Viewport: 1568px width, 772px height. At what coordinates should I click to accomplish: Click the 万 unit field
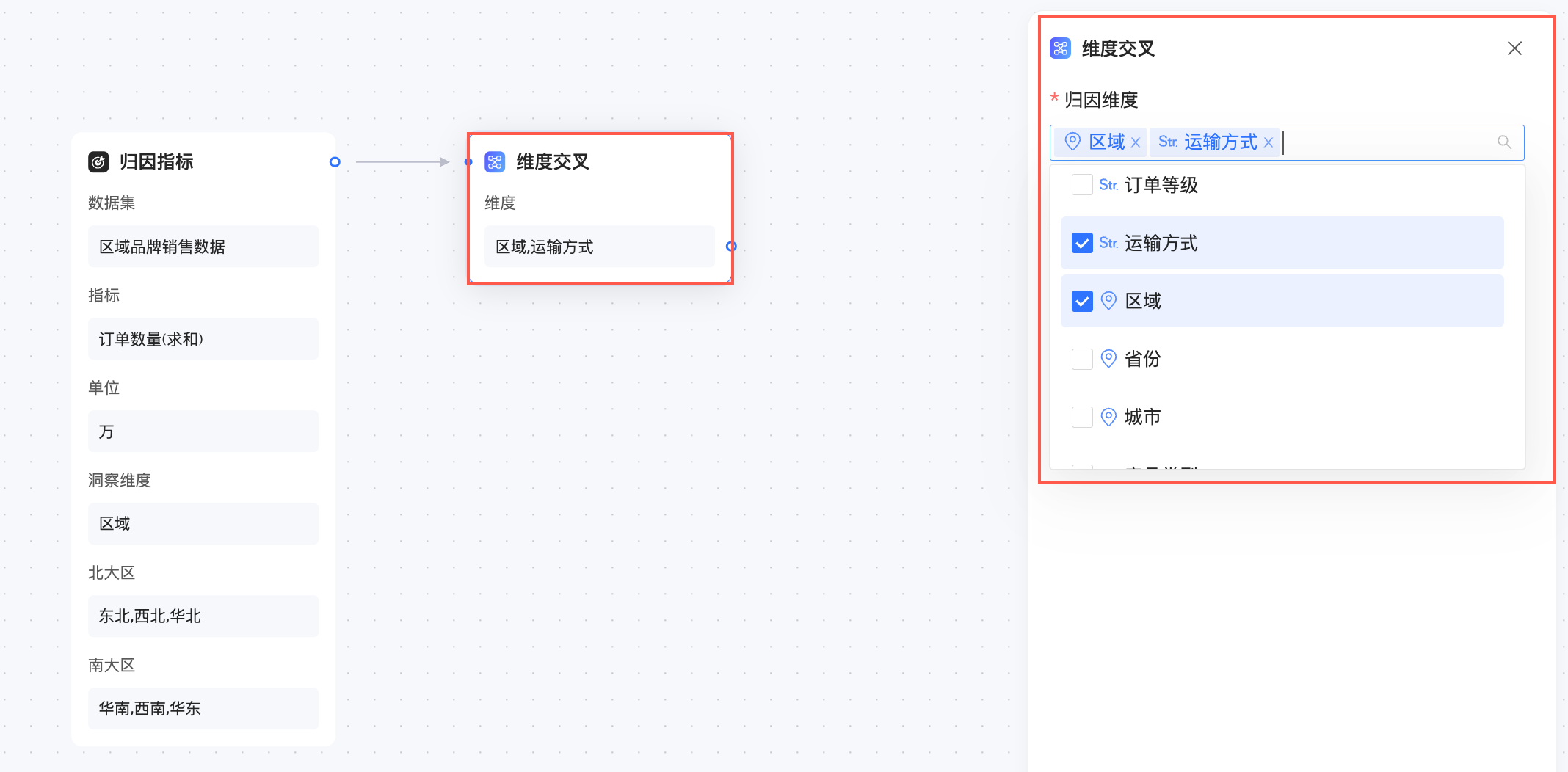(203, 431)
